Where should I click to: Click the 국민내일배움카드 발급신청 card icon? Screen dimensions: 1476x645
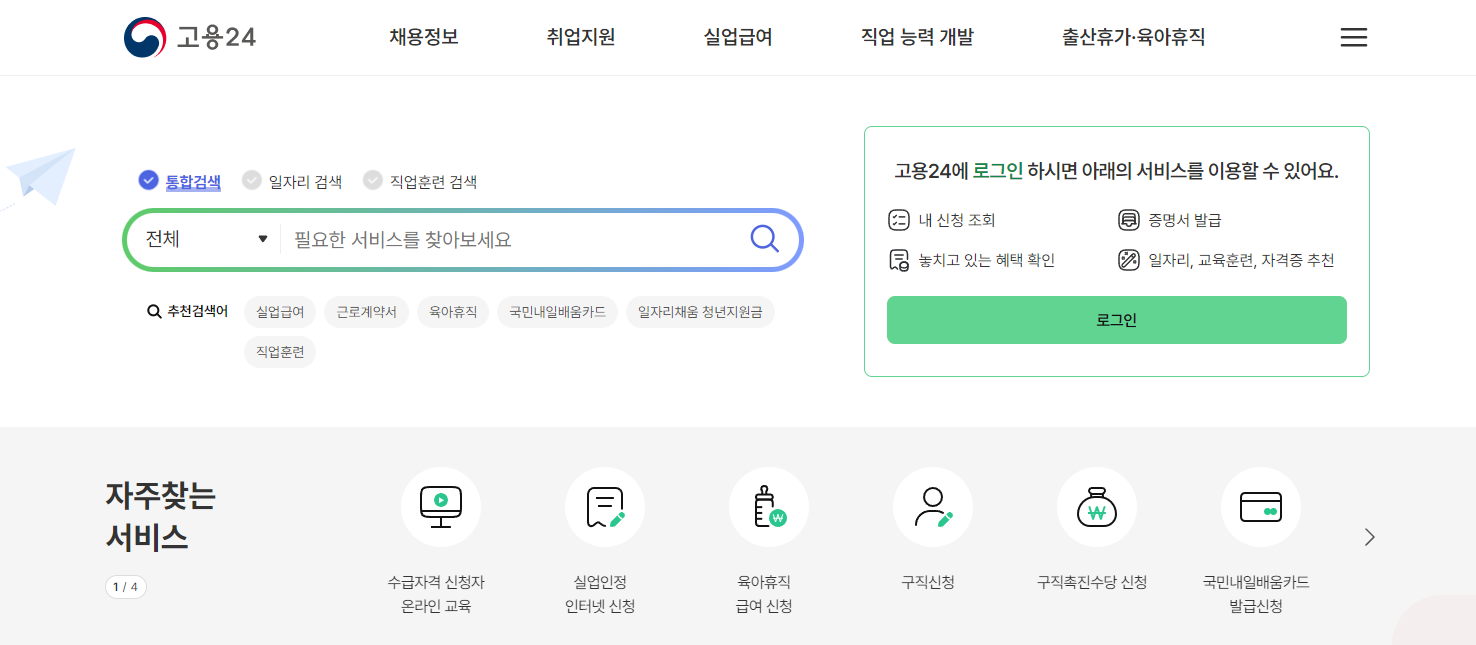(1261, 506)
